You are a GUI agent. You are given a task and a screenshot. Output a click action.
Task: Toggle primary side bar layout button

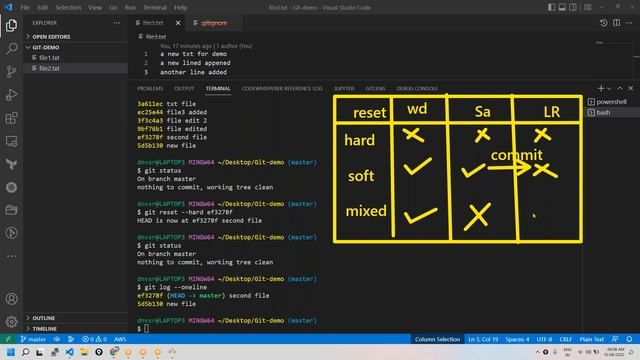pos(551,7)
